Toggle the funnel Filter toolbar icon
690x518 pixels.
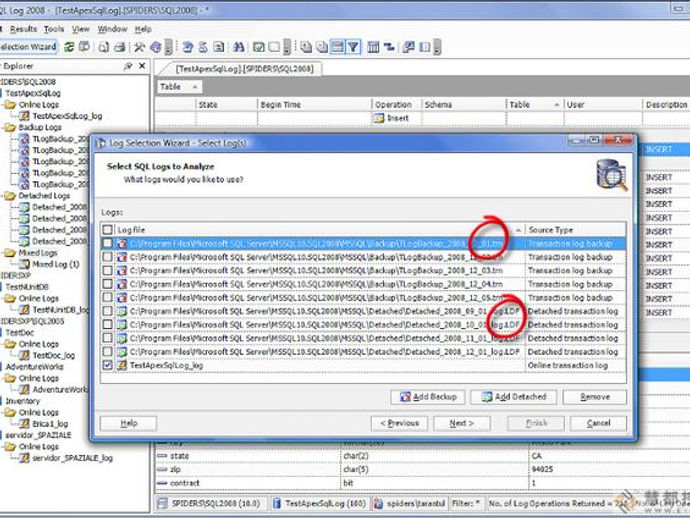(x=353, y=47)
